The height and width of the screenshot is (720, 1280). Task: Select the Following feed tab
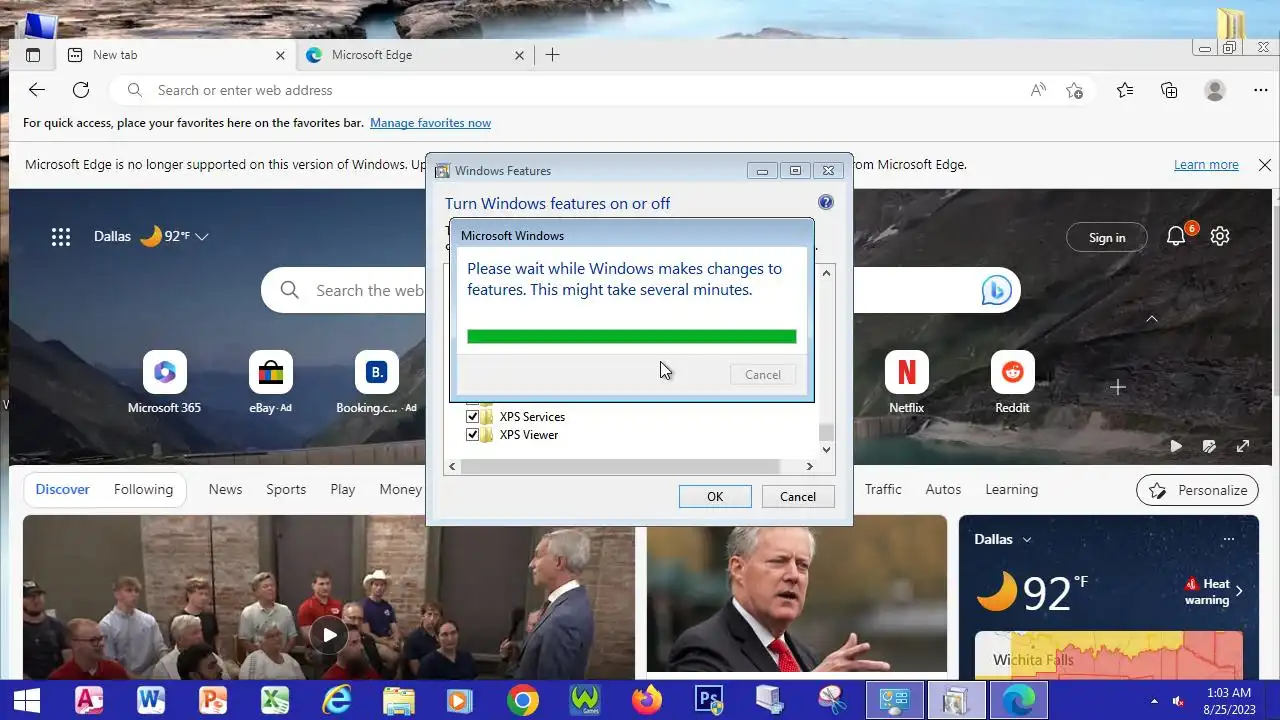coord(143,489)
